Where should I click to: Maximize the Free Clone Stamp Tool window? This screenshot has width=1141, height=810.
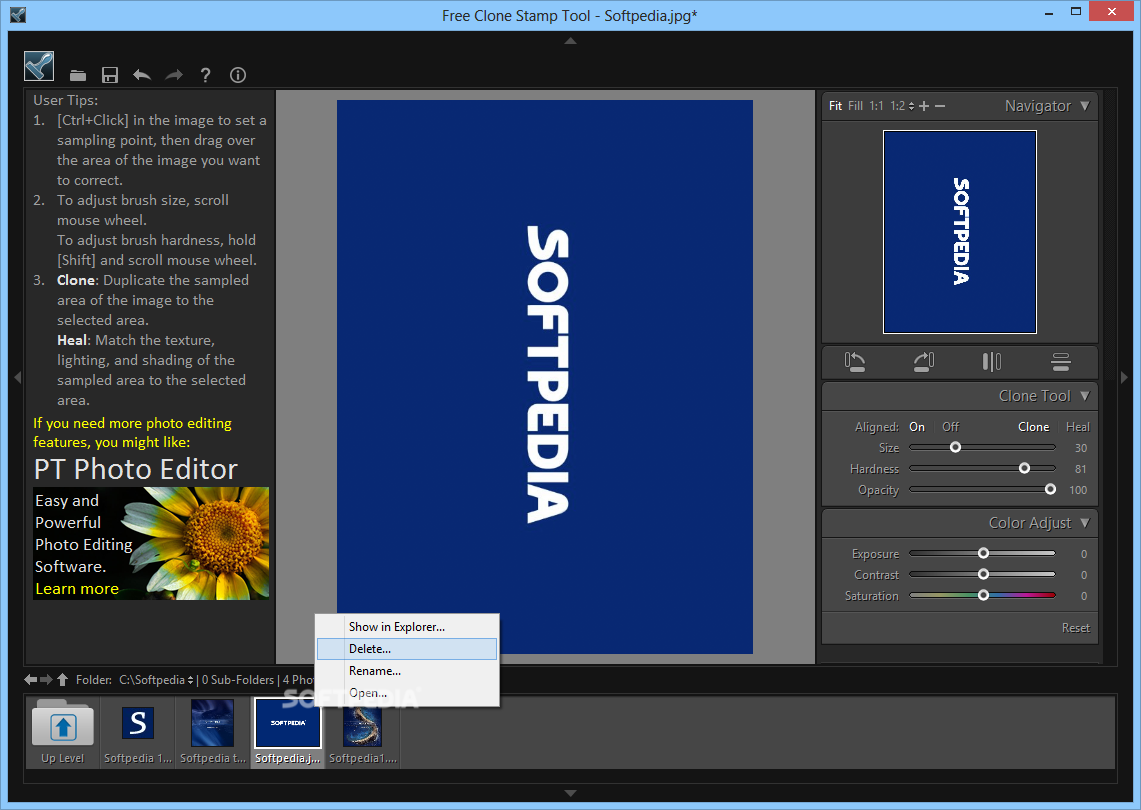pos(1076,12)
